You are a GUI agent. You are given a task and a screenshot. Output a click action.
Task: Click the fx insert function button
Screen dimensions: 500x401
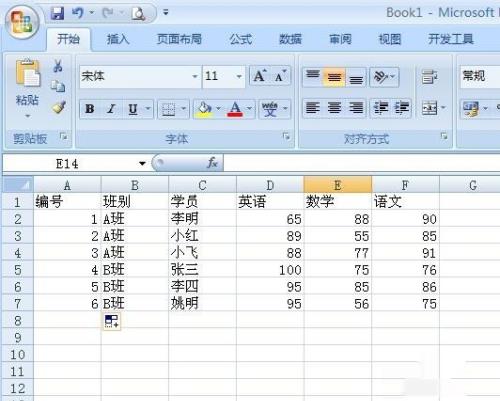212,163
